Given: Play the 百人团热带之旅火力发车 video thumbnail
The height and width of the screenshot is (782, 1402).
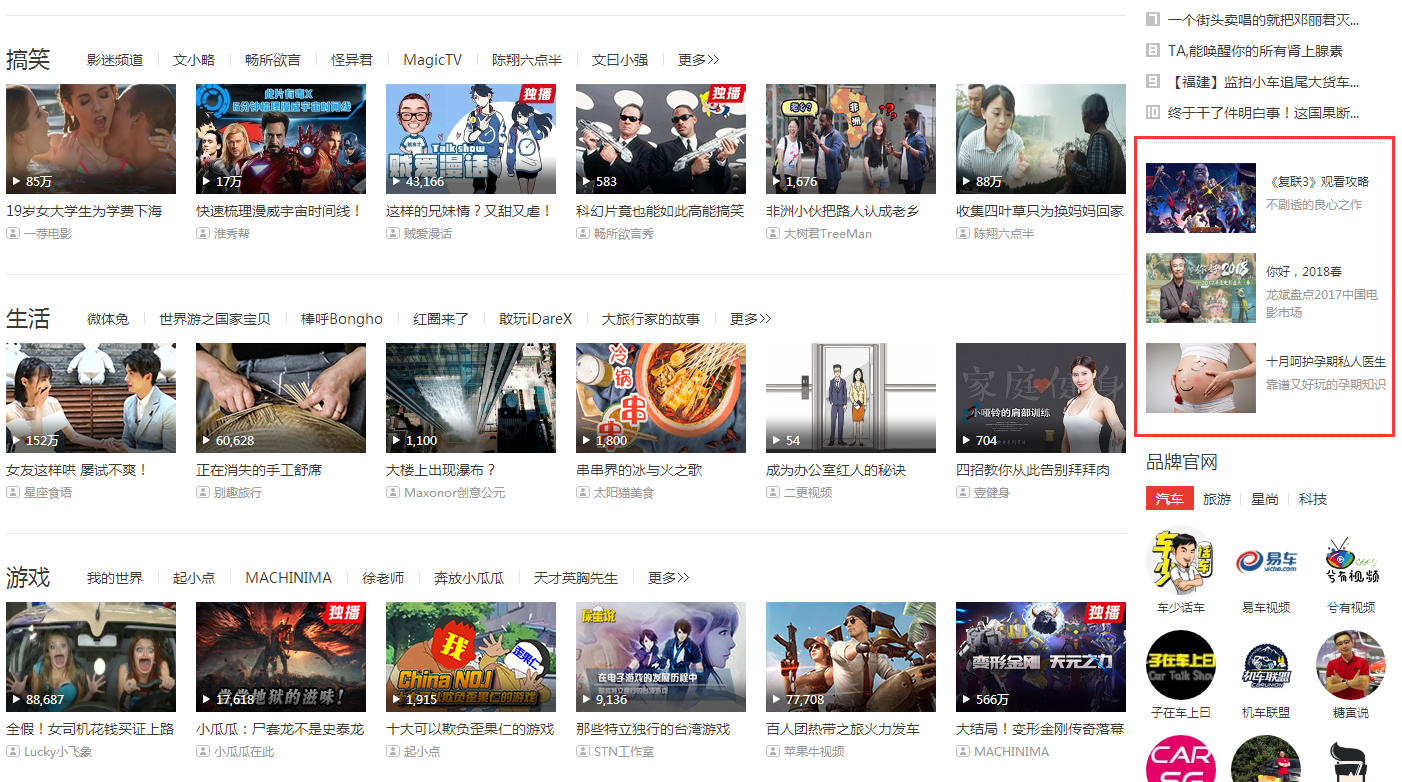Looking at the screenshot, I should tap(850, 656).
